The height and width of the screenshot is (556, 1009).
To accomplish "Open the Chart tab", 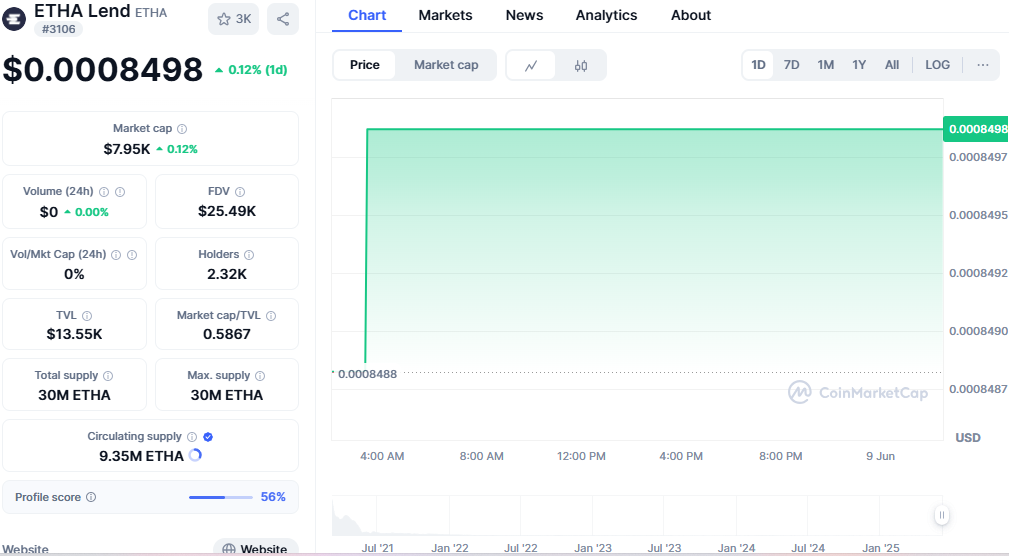I will 367,15.
